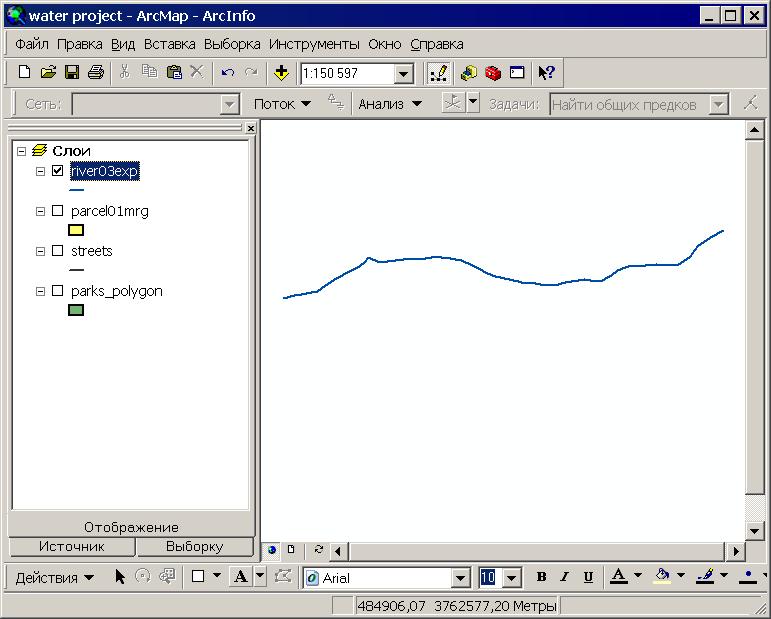Image resolution: width=771 pixels, height=619 pixels.
Task: Enable the streets layer checkbox
Action: pyautogui.click(x=58, y=251)
